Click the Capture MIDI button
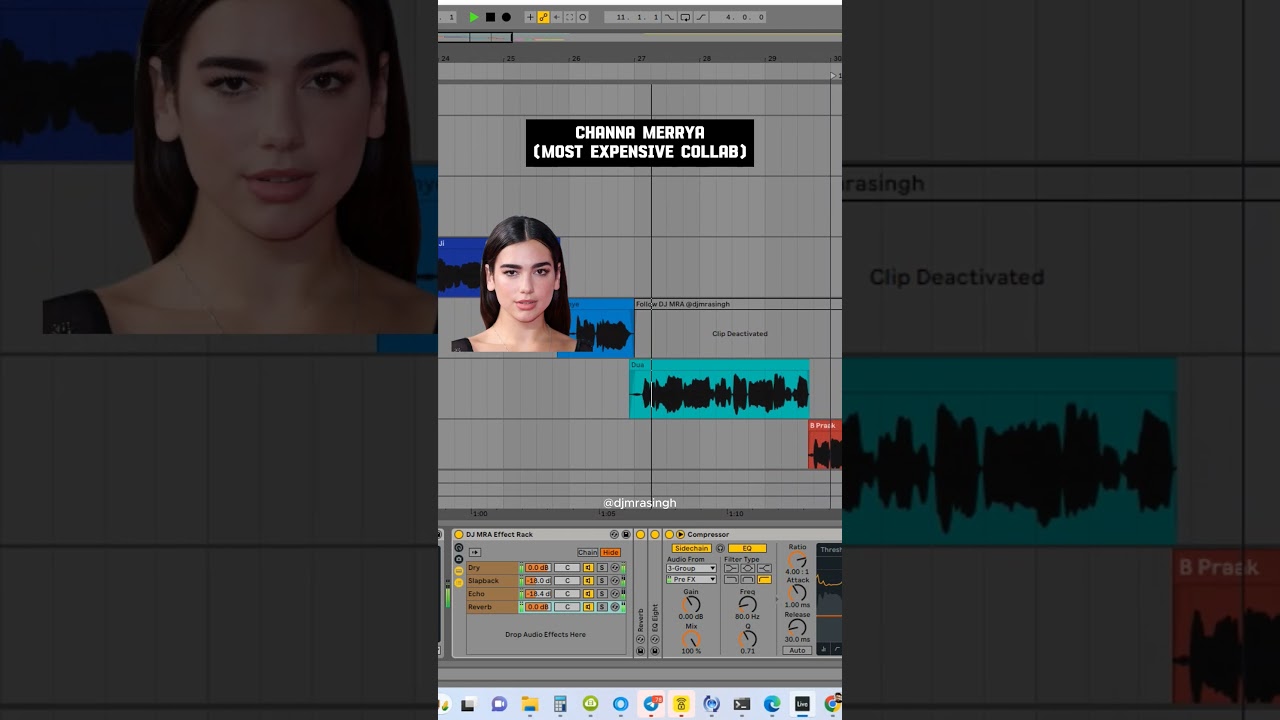 coord(570,17)
